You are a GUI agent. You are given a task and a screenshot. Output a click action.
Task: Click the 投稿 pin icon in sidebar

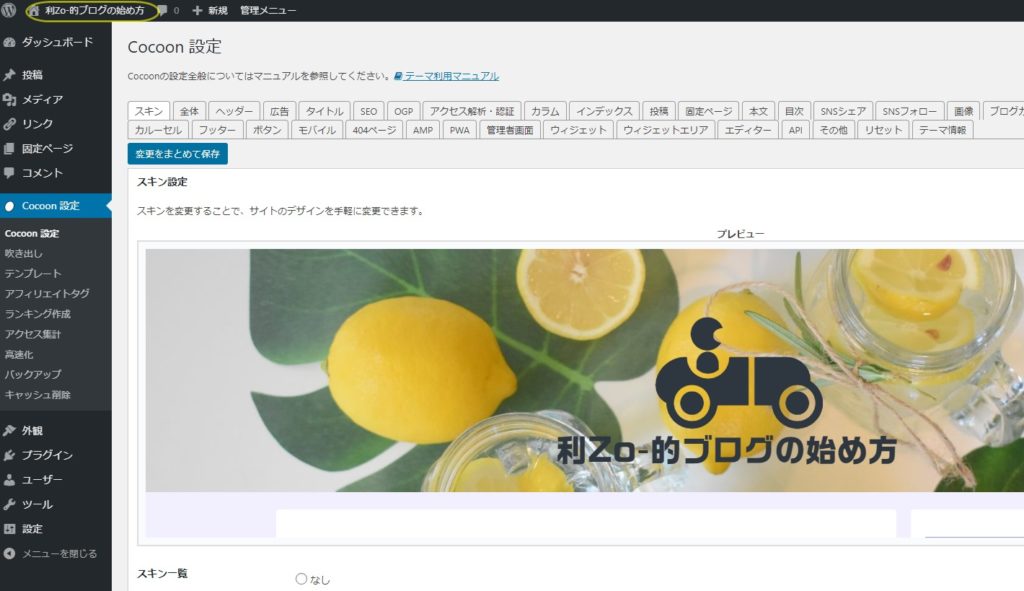(x=10, y=75)
